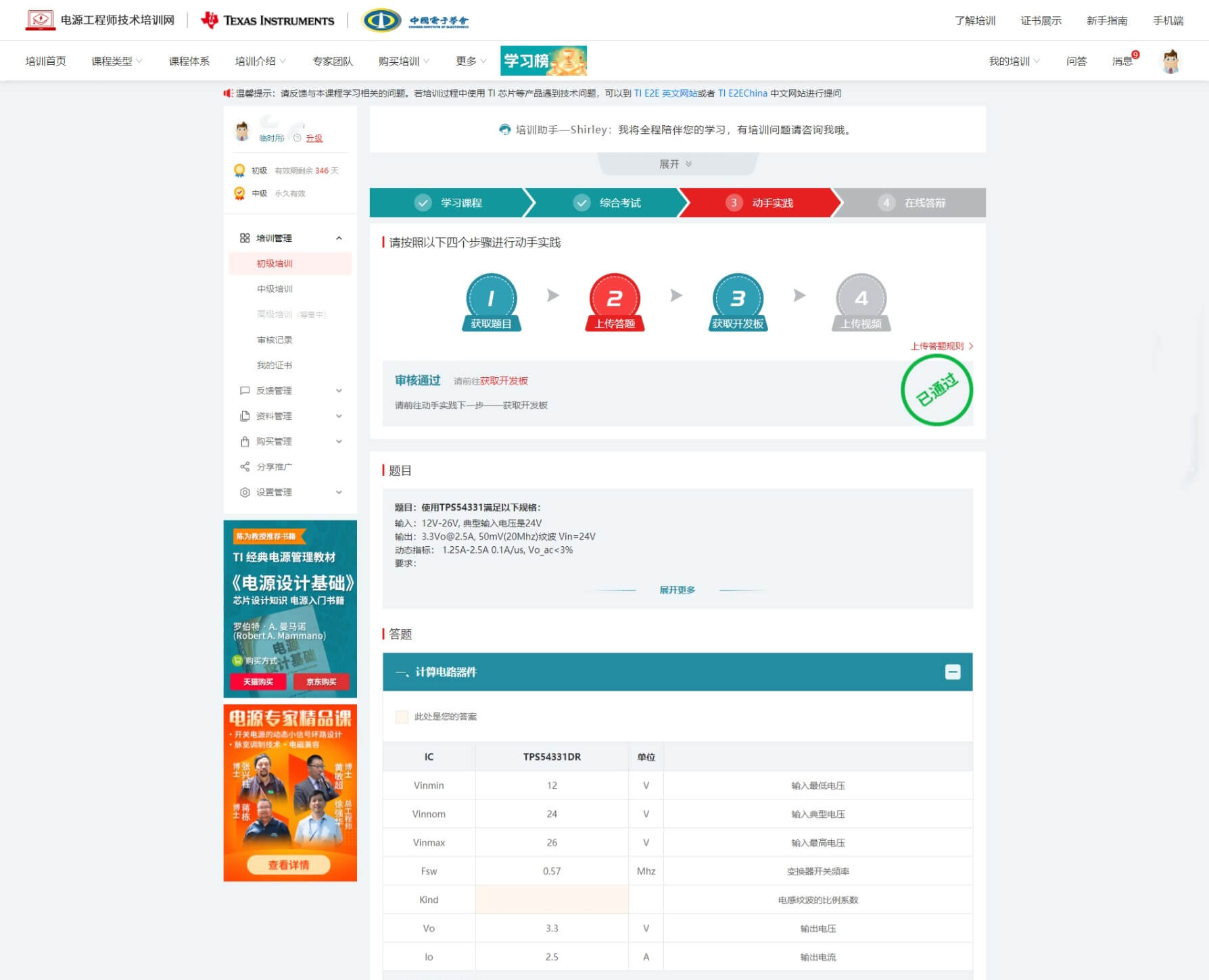Click the 天猫购买 button on book ad
The width and height of the screenshot is (1209, 980).
(258, 681)
